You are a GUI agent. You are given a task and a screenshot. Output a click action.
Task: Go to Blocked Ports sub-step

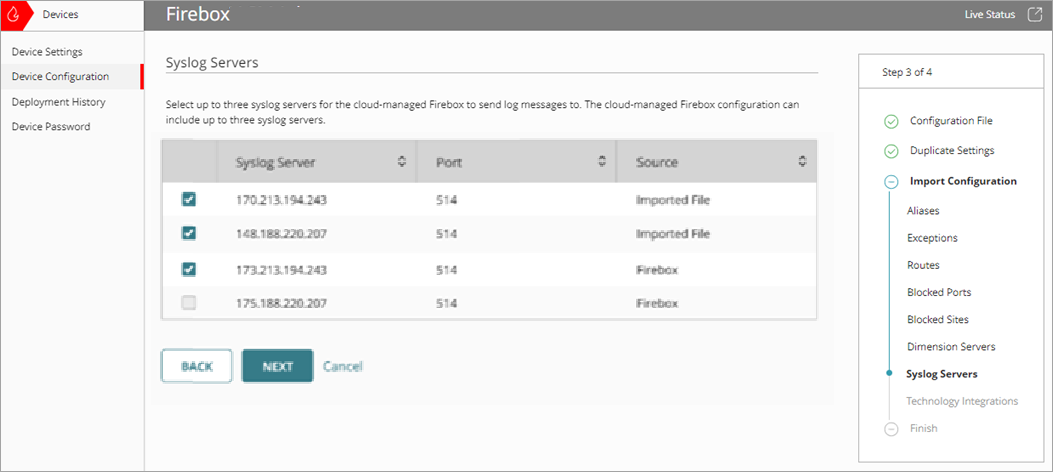939,293
